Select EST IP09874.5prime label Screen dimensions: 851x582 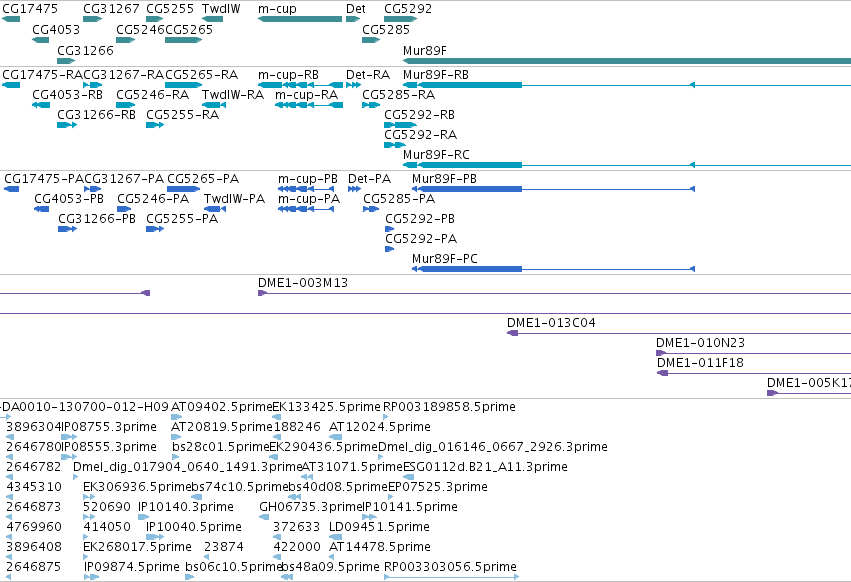(x=132, y=567)
